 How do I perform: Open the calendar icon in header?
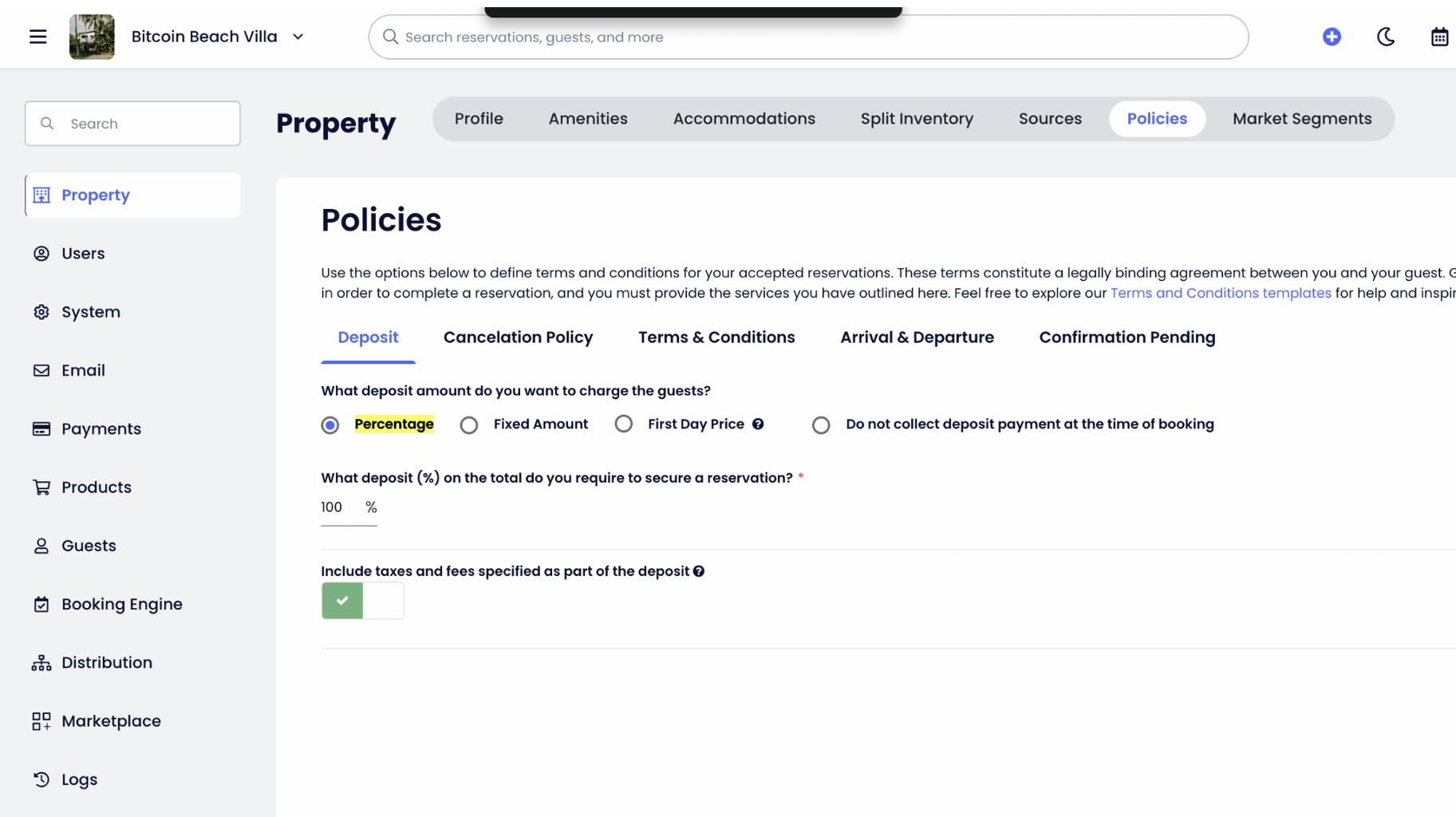(x=1438, y=37)
